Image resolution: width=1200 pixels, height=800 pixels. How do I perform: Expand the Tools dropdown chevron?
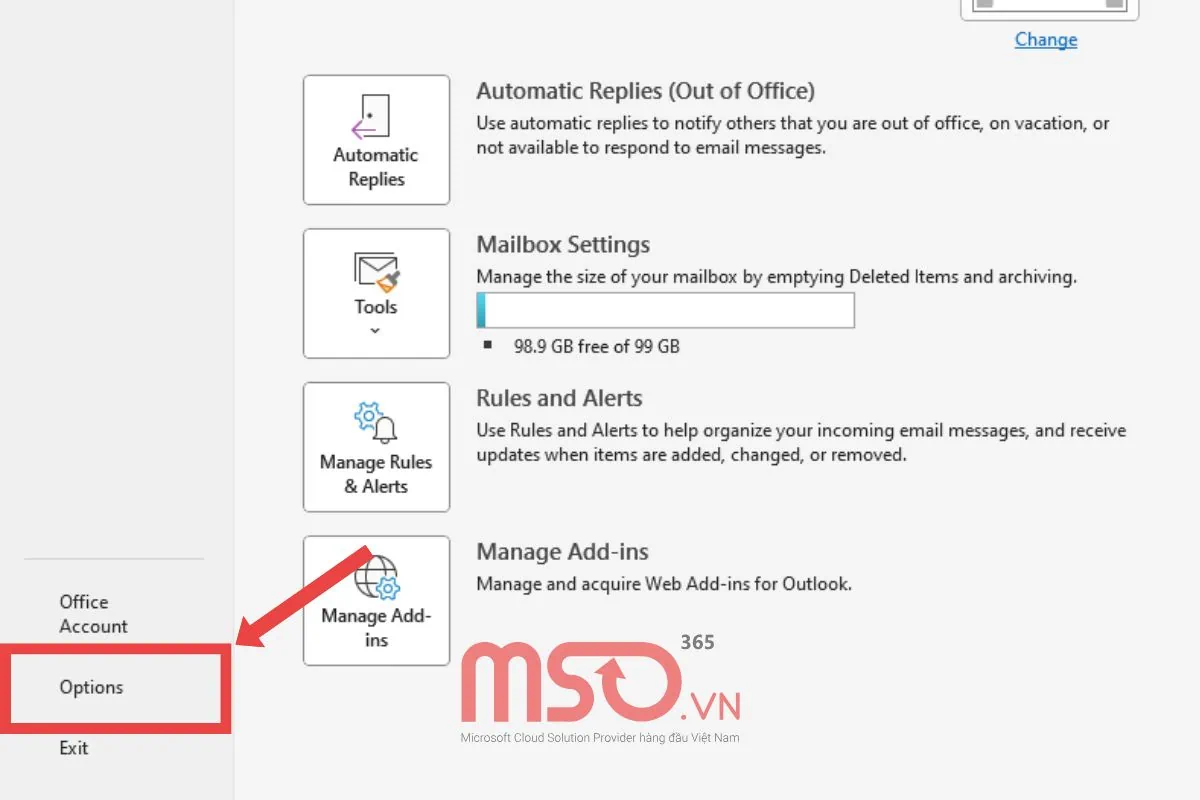point(375,331)
